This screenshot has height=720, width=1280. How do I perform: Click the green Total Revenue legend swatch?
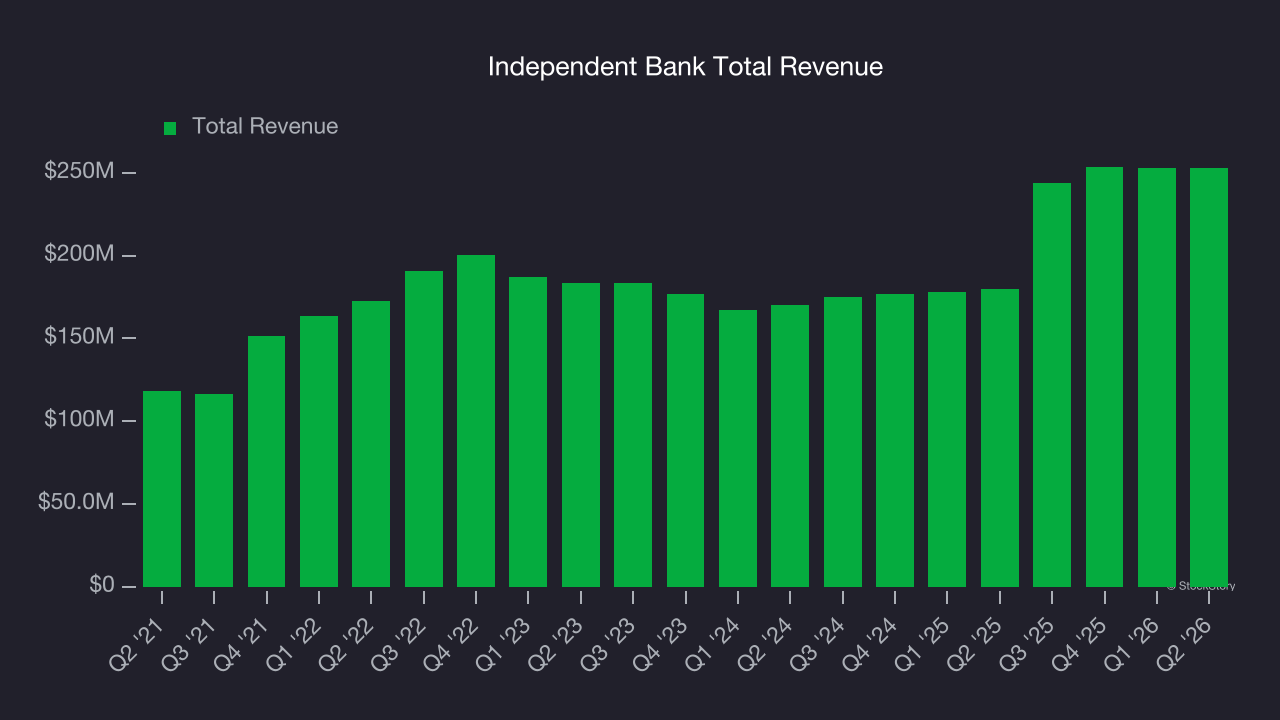170,128
